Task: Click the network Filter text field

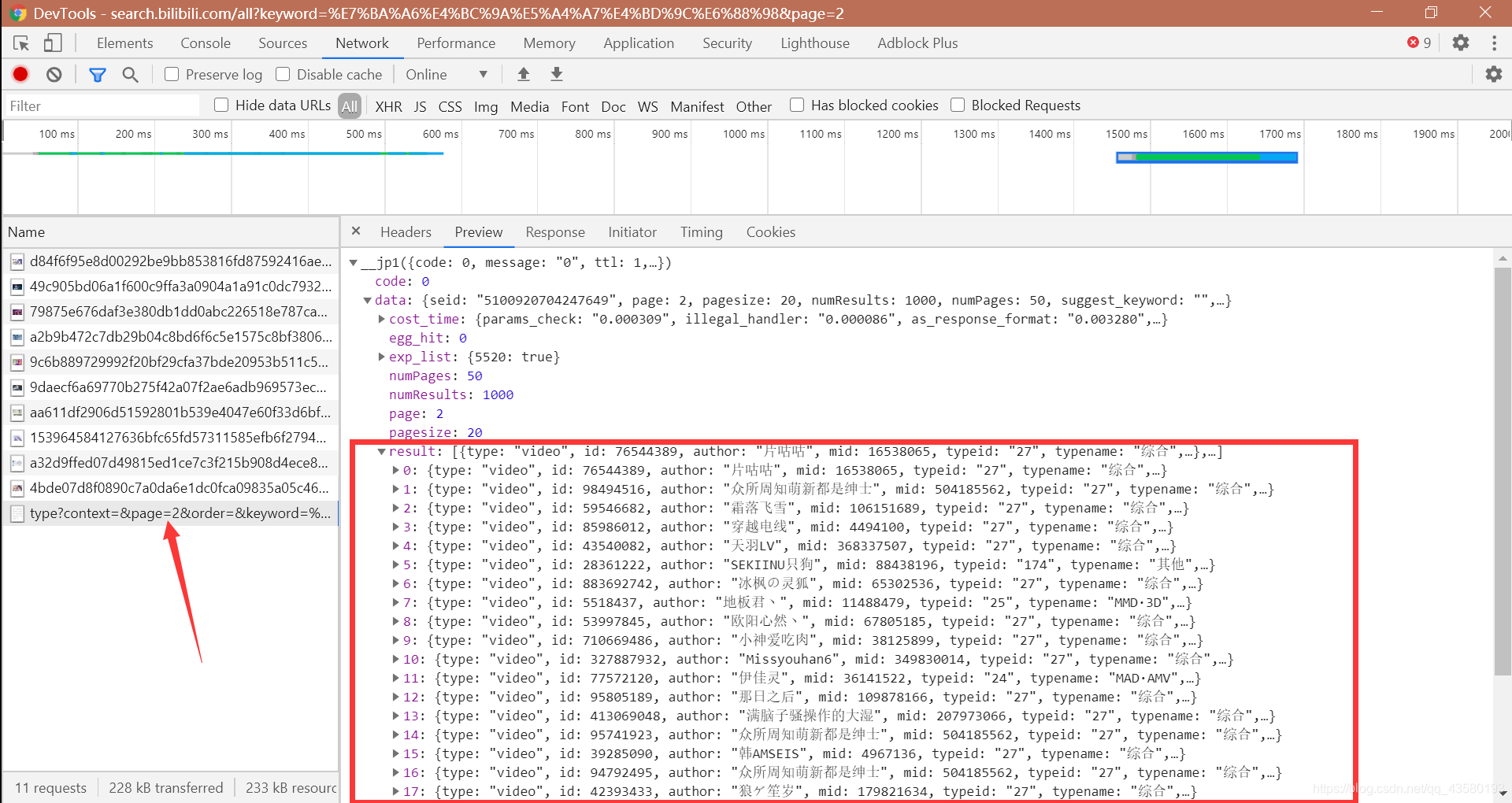Action: [102, 105]
